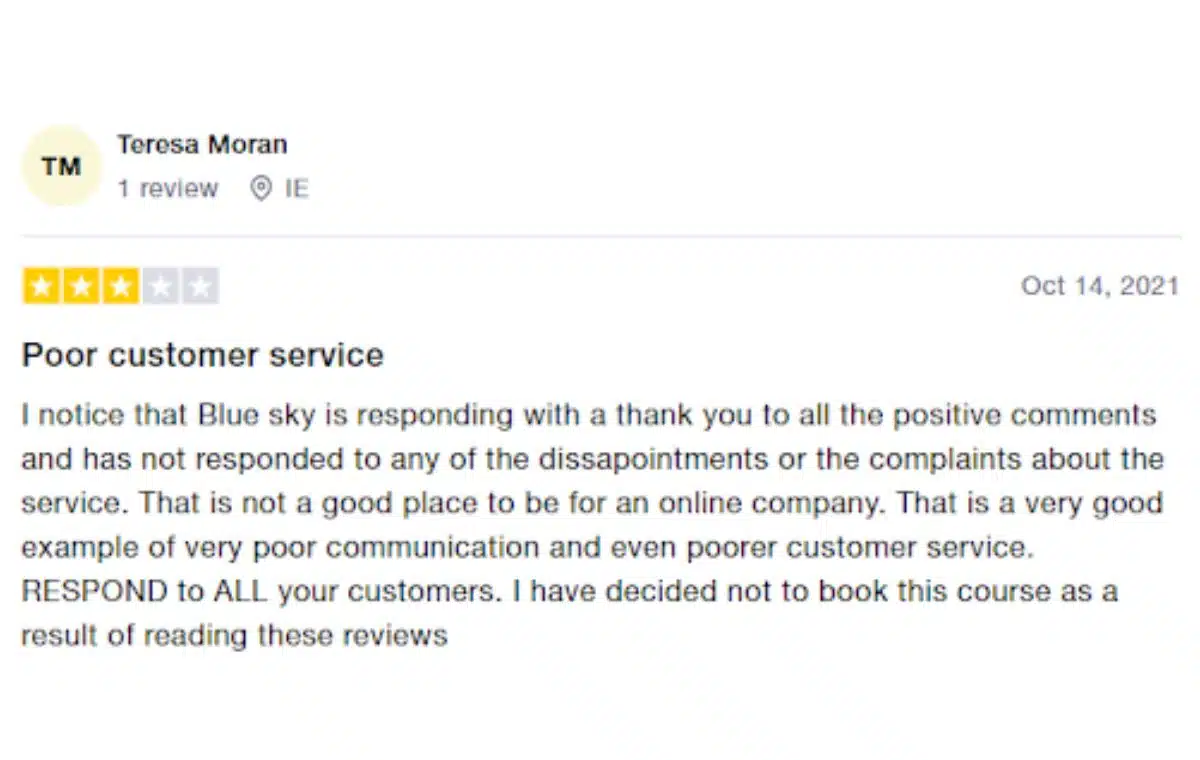This screenshot has height=760, width=1200.
Task: Click the third yellow rating star
Action: (x=120, y=287)
